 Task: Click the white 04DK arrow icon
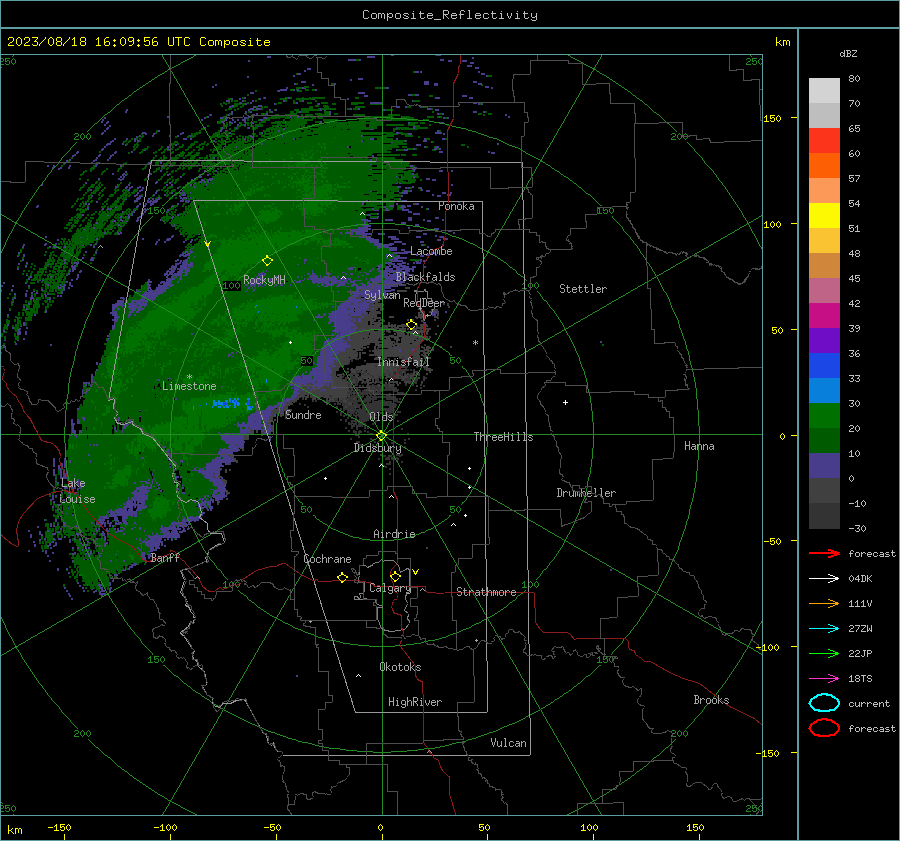click(824, 579)
